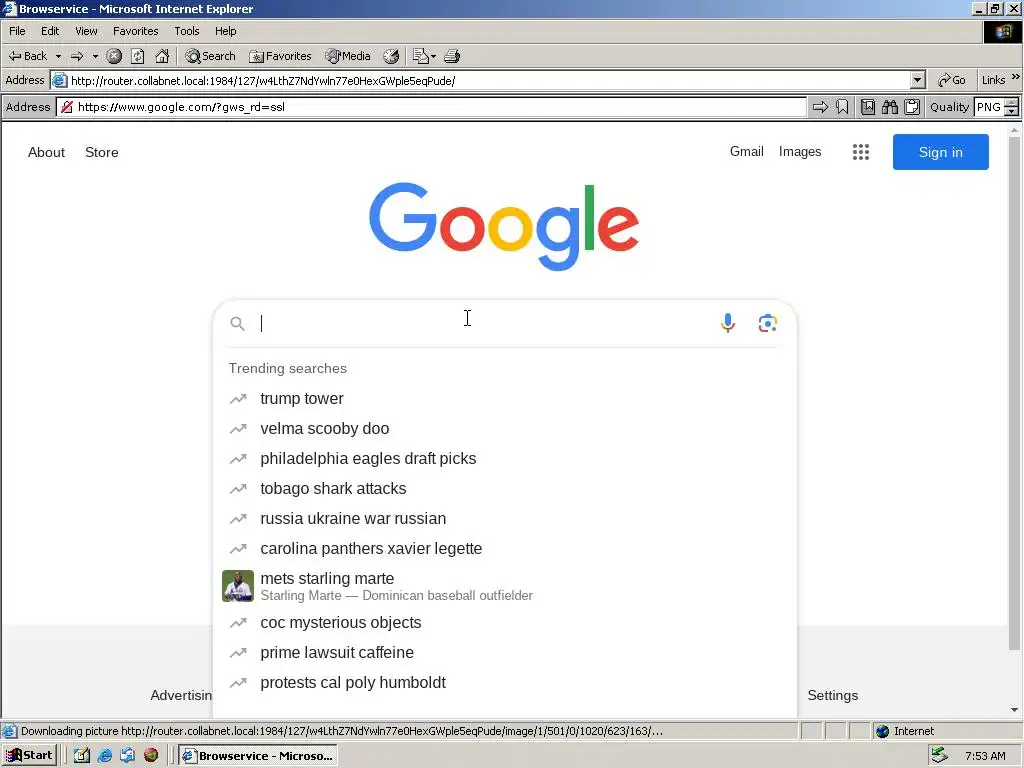Click the Browservice find binoculars icon

[890, 107]
